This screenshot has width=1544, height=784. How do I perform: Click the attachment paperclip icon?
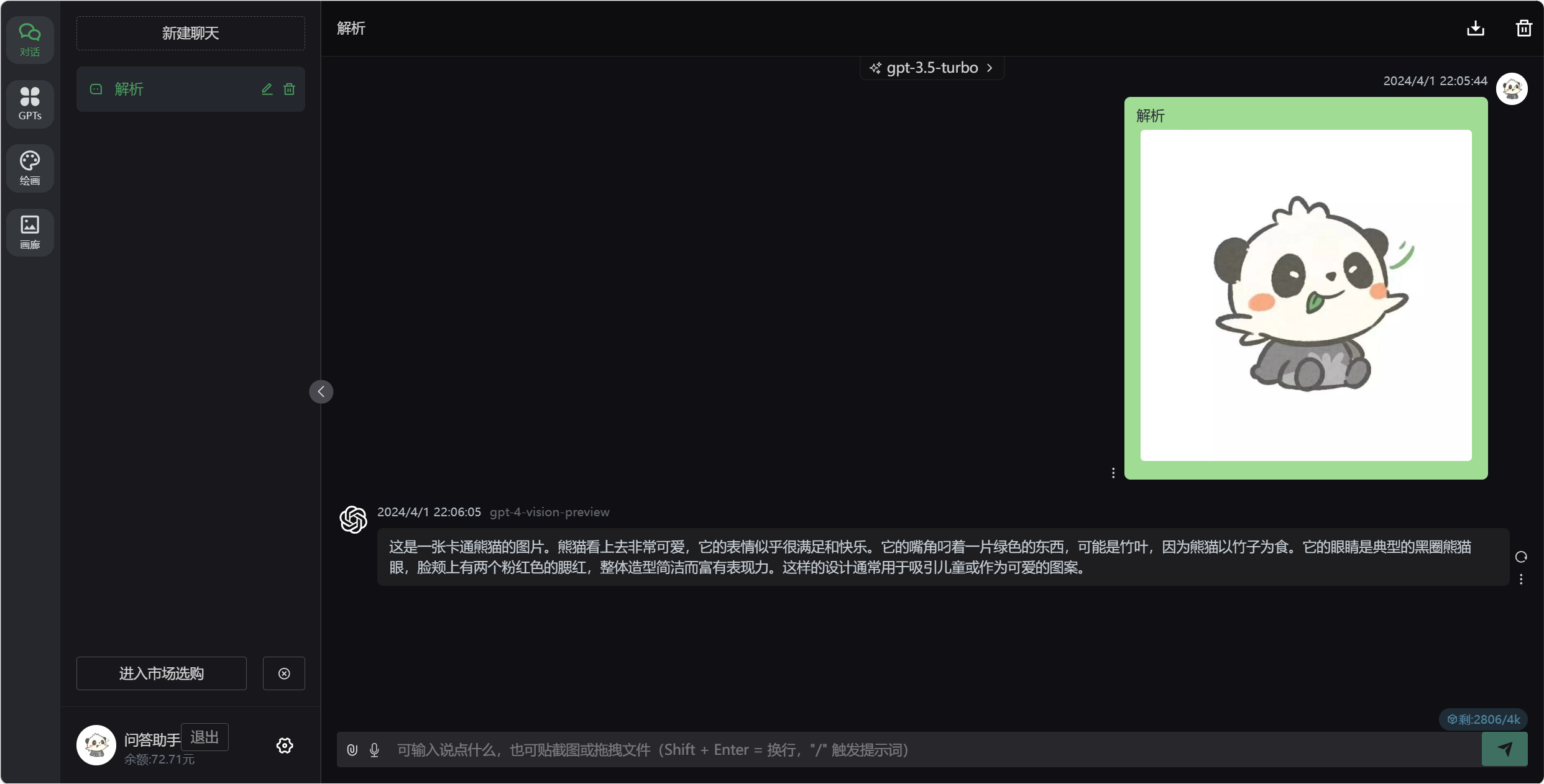352,750
